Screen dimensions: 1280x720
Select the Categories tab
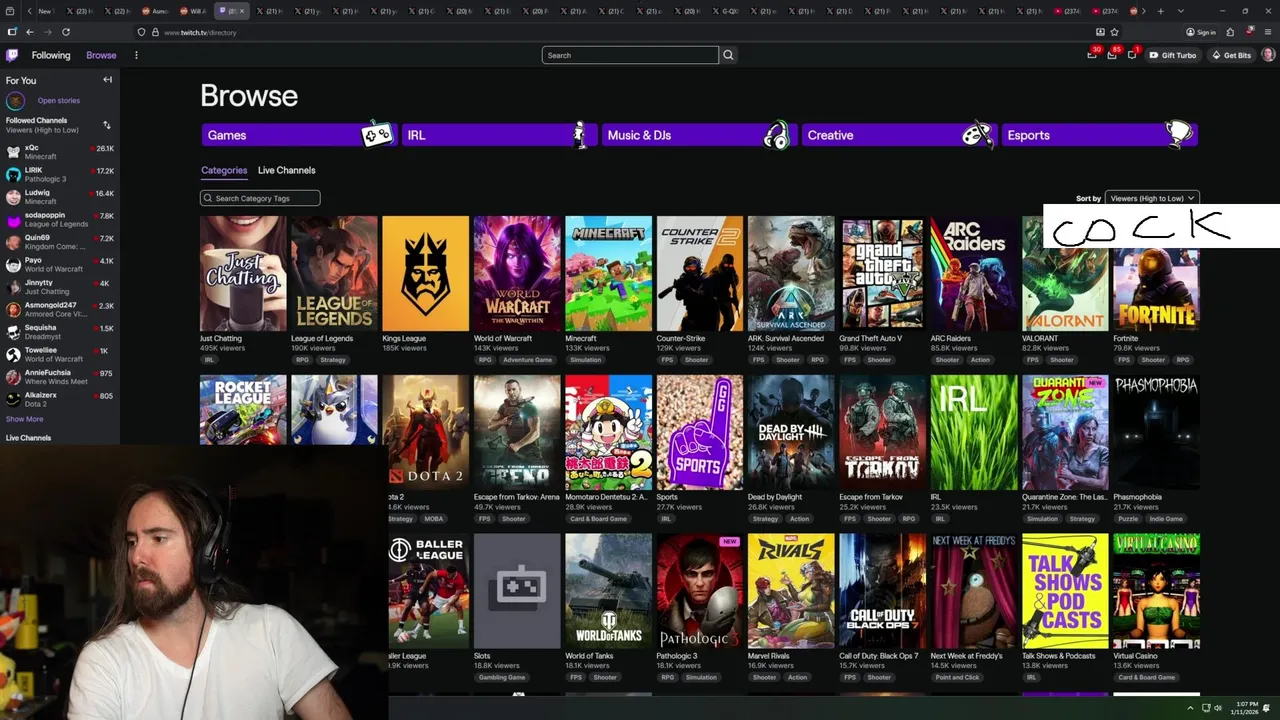tap(224, 170)
